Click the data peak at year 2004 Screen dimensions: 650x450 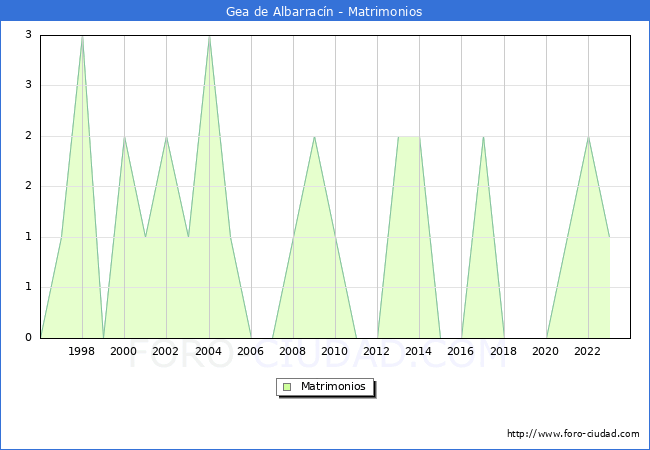209,36
